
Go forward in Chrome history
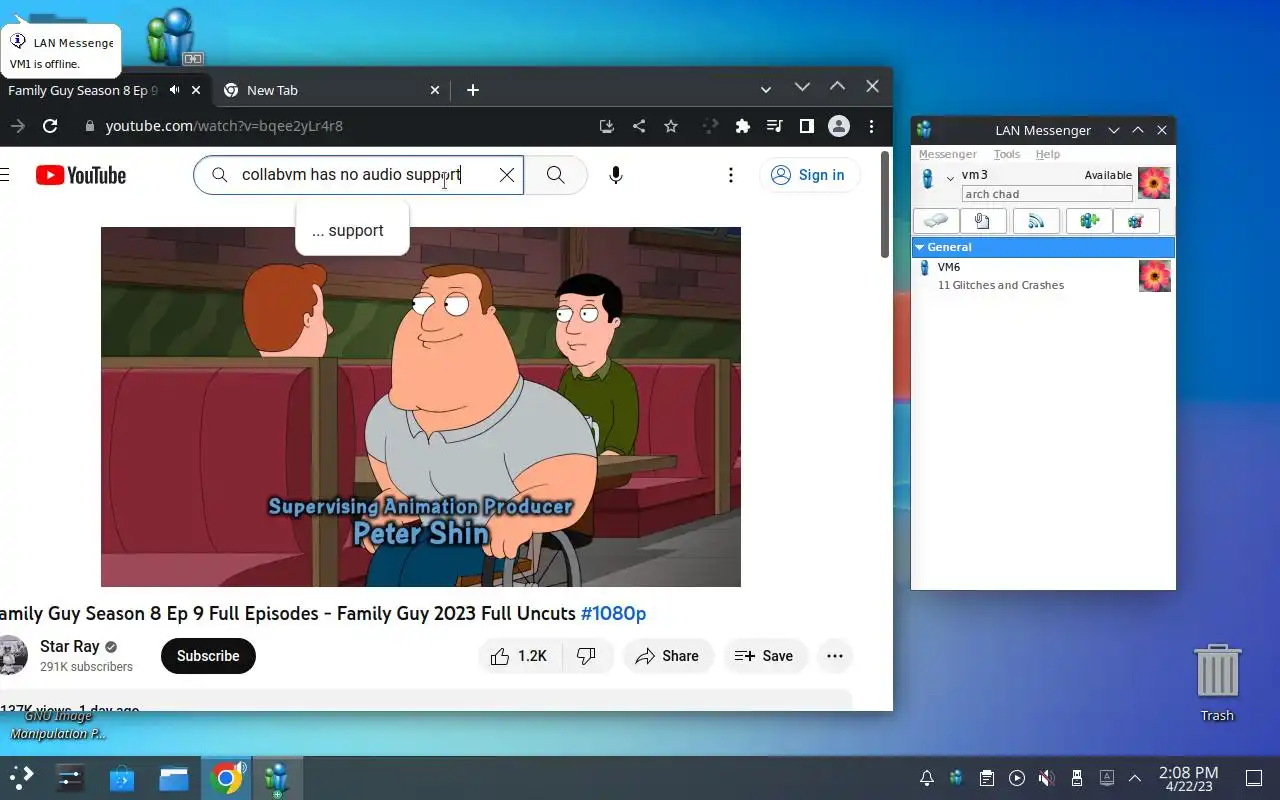pyautogui.click(x=17, y=126)
